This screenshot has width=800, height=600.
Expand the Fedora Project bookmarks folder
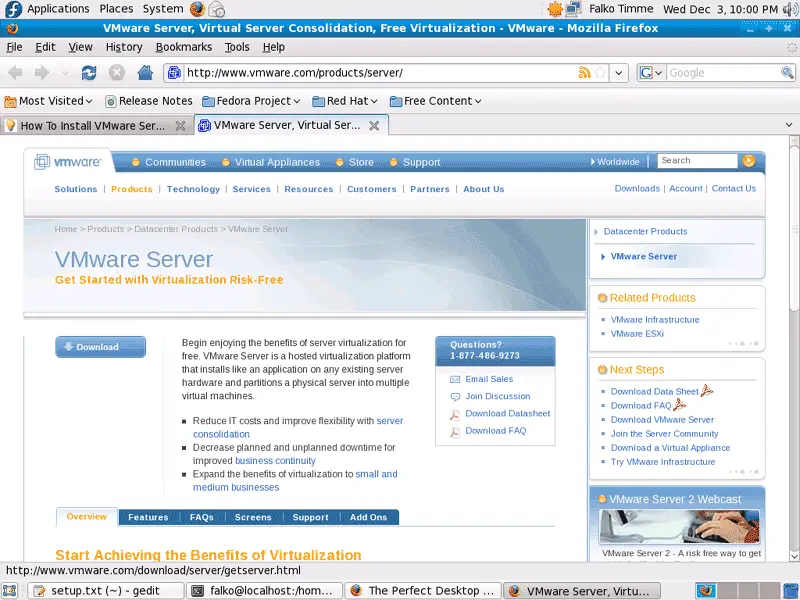[x=251, y=101]
